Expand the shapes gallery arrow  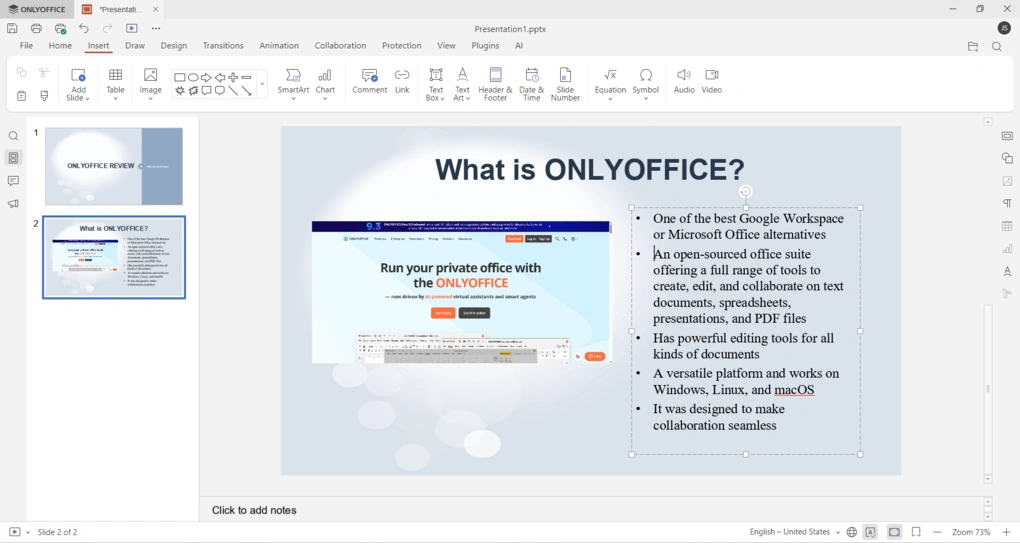pyautogui.click(x=262, y=84)
